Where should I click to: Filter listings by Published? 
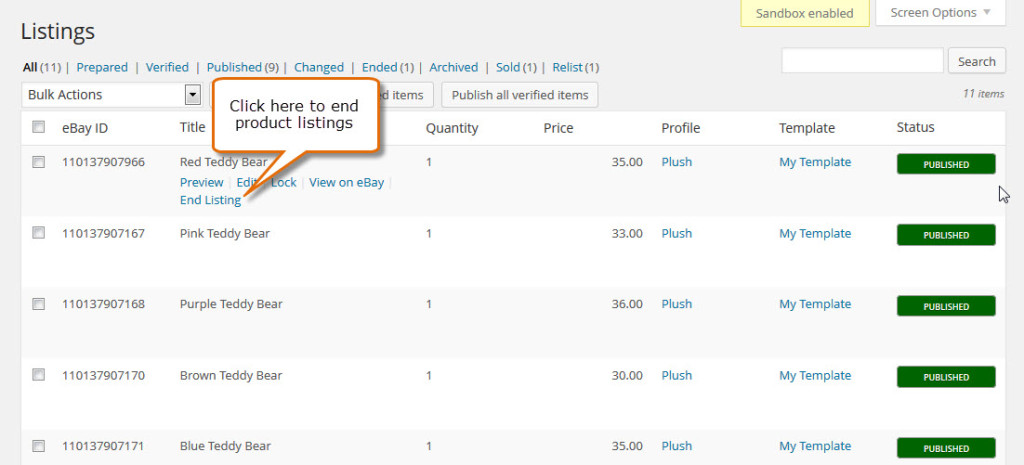[x=234, y=67]
